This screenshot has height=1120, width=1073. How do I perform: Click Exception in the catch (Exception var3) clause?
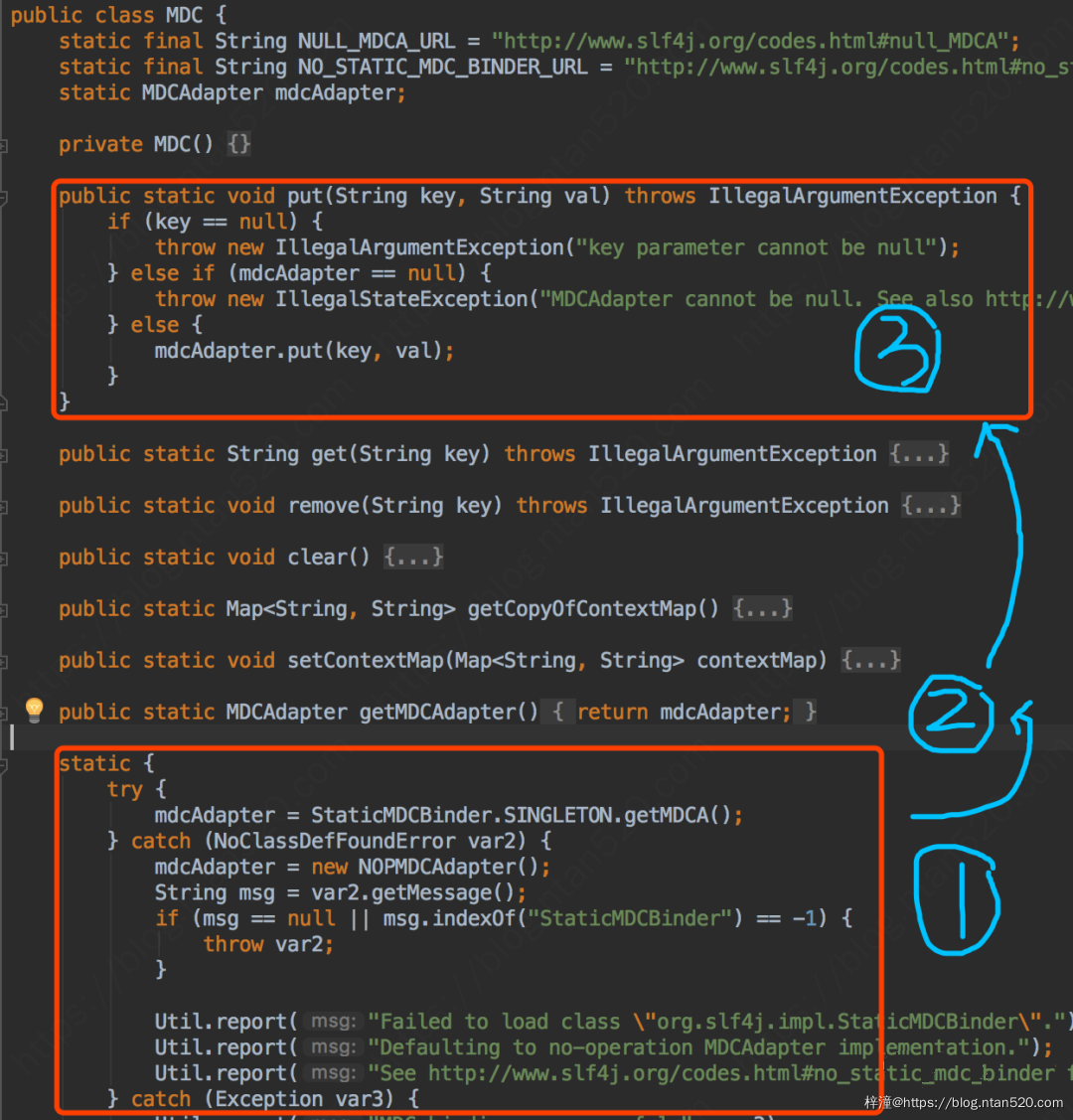click(x=268, y=1098)
